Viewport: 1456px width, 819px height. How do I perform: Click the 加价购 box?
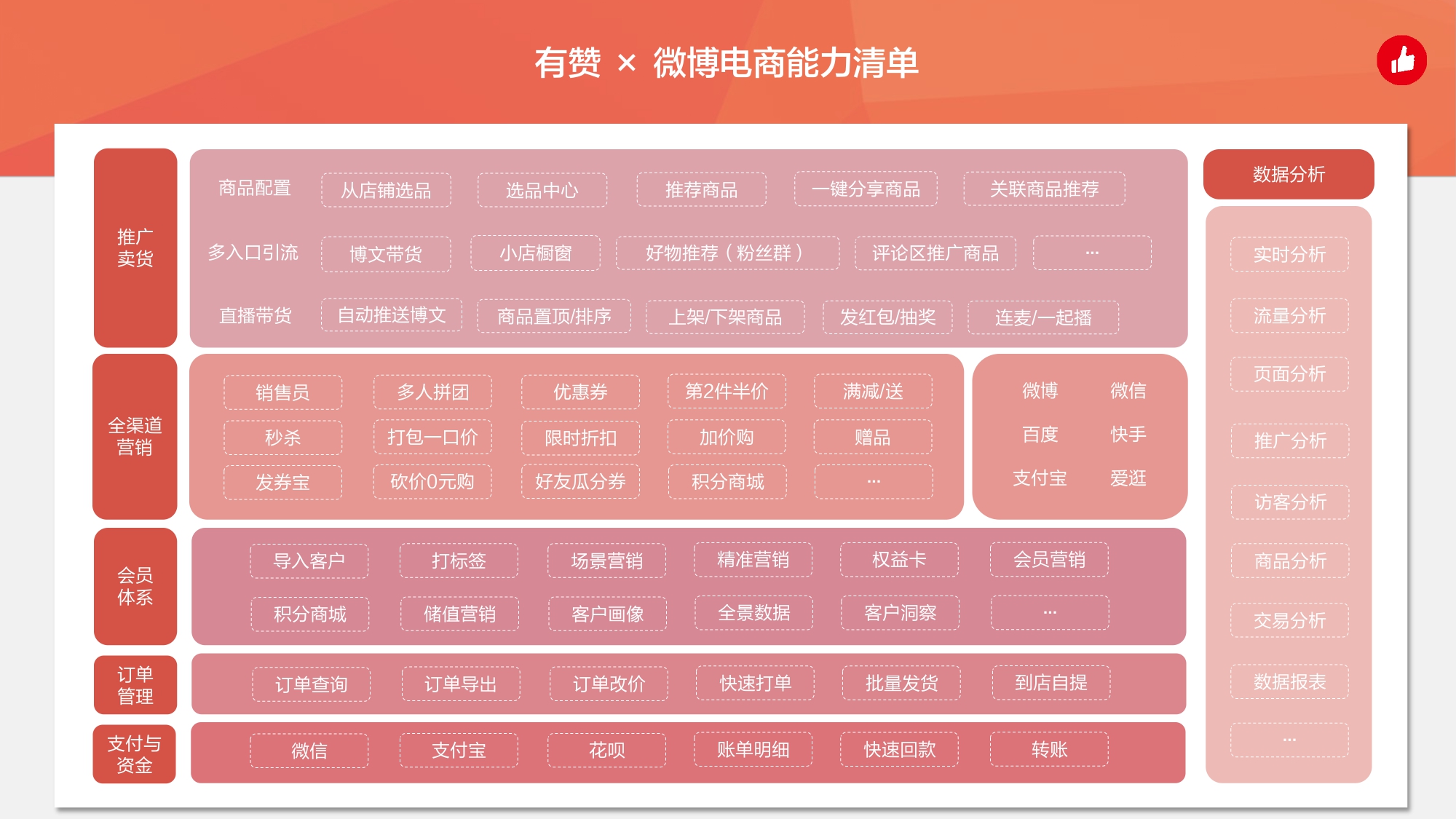(727, 437)
